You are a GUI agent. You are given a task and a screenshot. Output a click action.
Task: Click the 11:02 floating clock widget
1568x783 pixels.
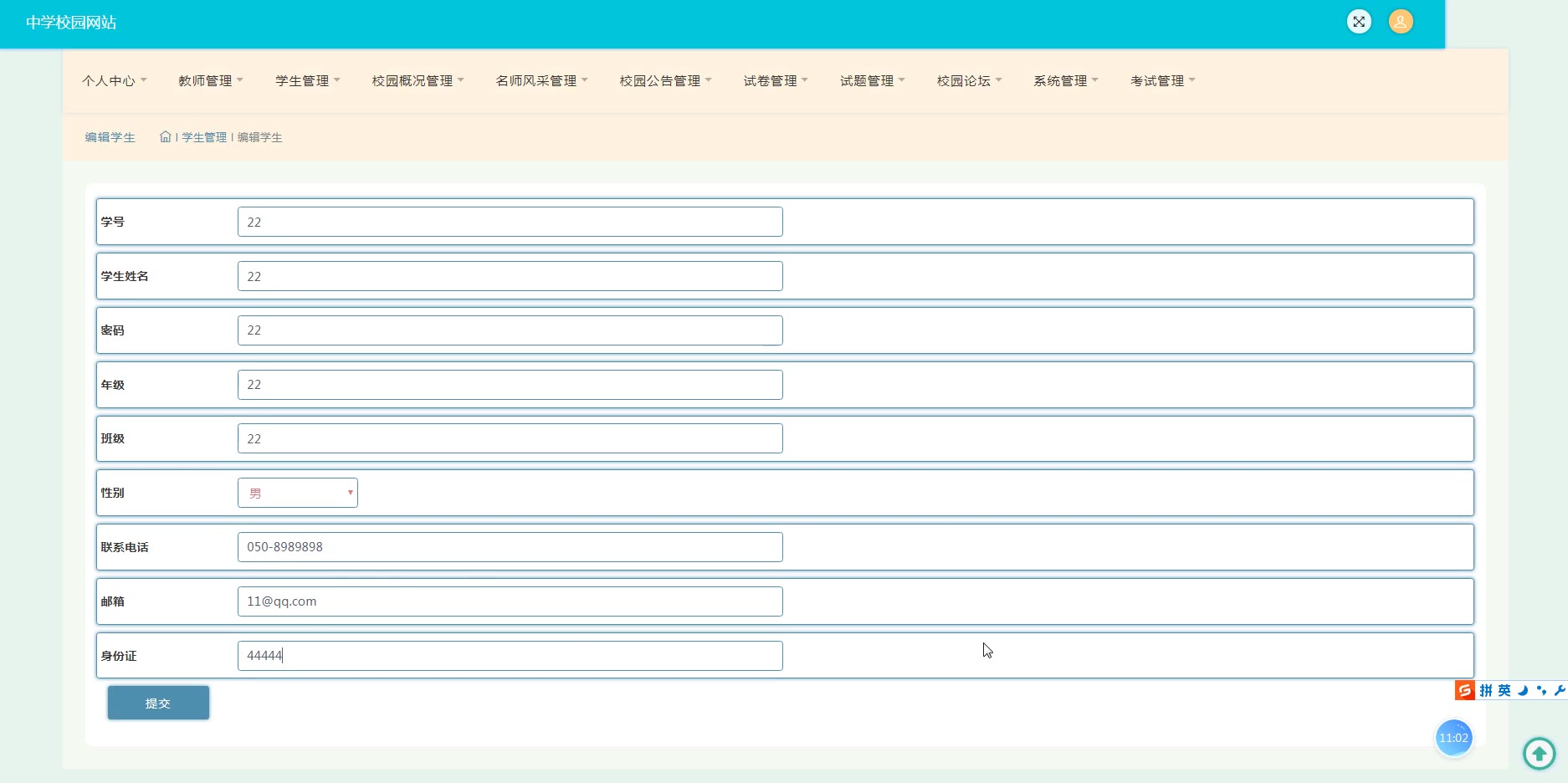[x=1453, y=738]
